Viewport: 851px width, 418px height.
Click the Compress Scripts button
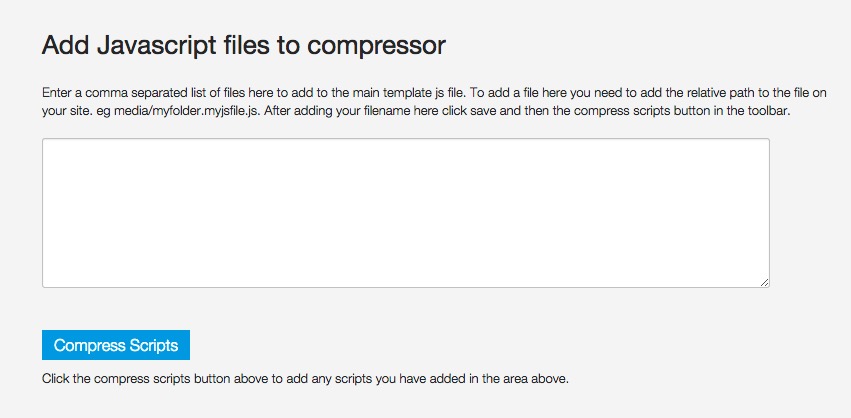116,345
